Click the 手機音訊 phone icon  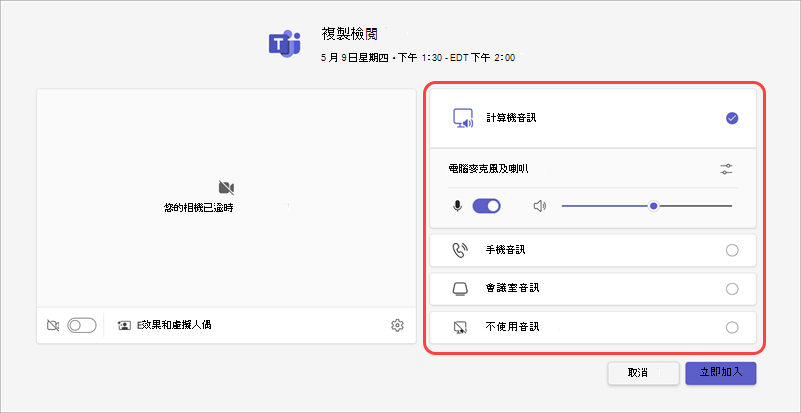(460, 250)
